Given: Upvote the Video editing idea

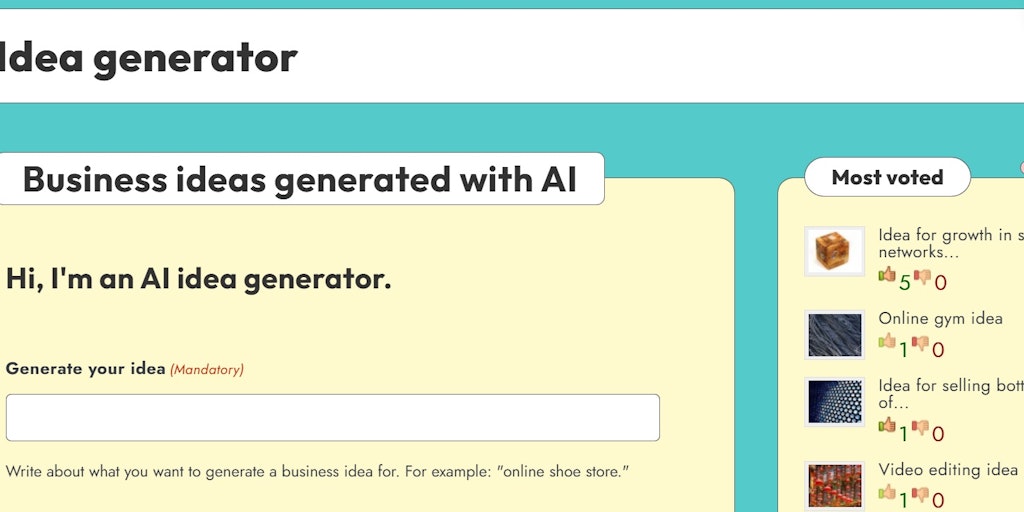Looking at the screenshot, I should 887,492.
